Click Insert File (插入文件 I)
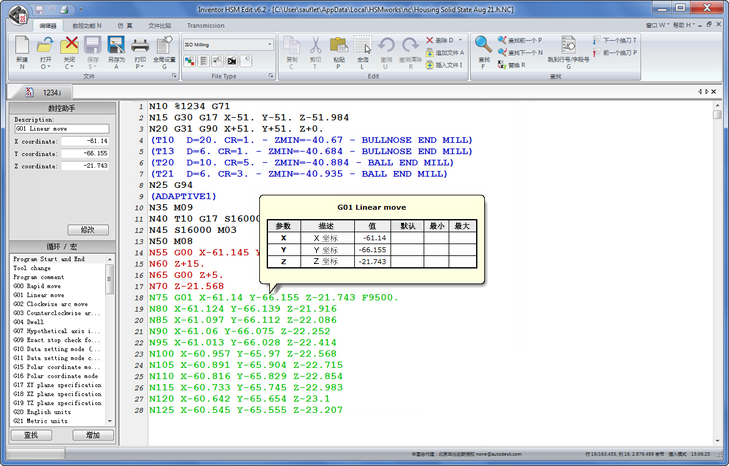Viewport: 729px width, 466px height. tap(444, 65)
